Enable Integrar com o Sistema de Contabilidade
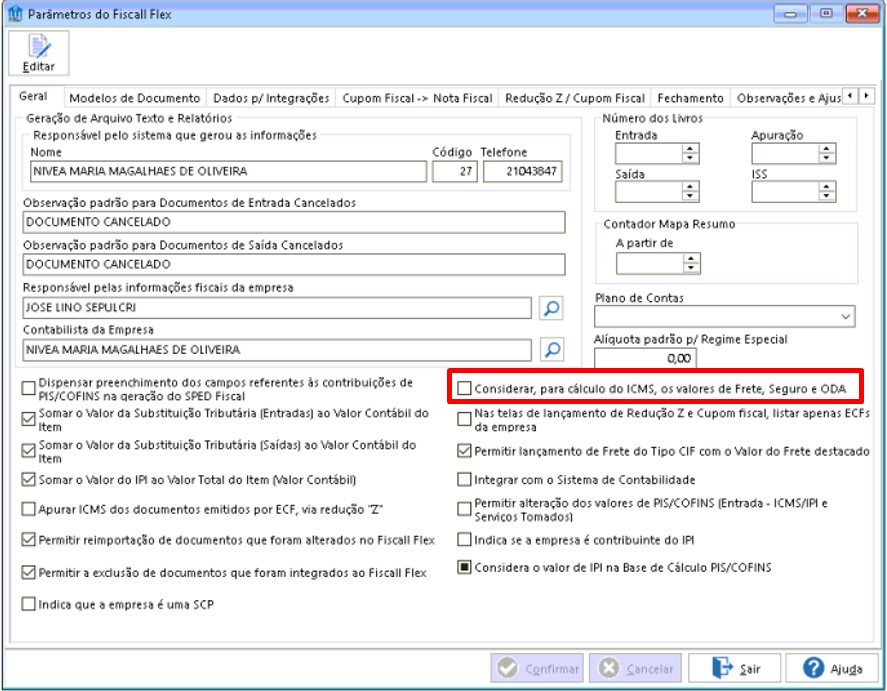 tap(464, 480)
